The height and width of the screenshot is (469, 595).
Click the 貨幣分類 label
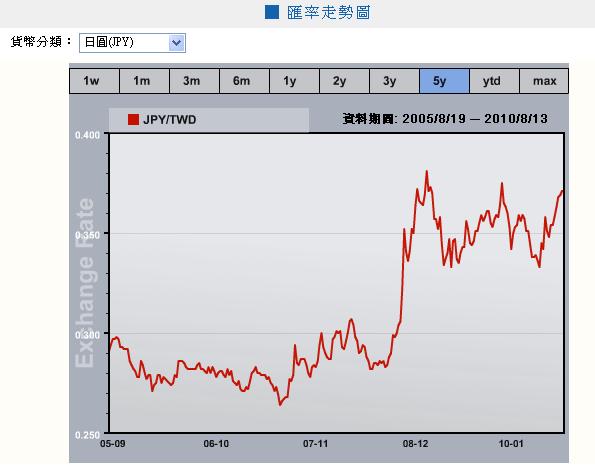tap(40, 41)
